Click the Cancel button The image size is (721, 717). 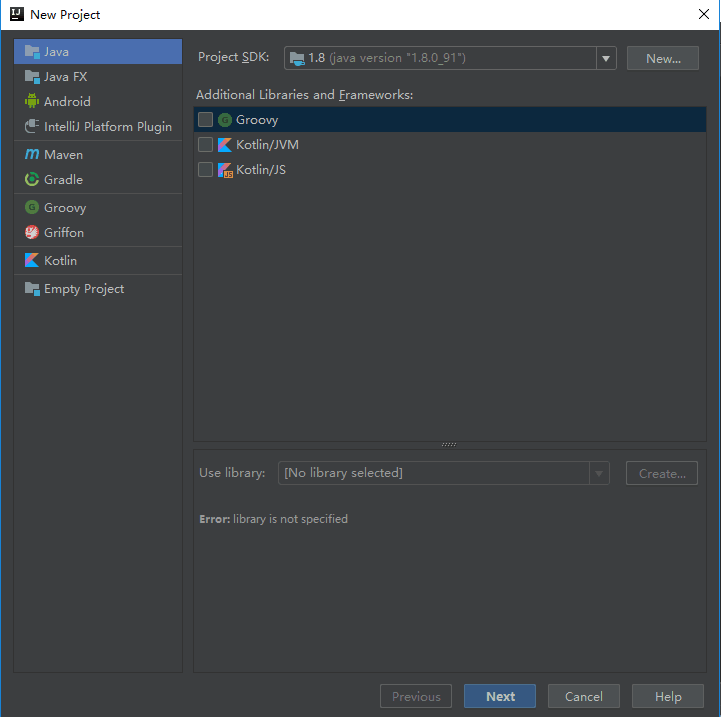pyautogui.click(x=584, y=696)
